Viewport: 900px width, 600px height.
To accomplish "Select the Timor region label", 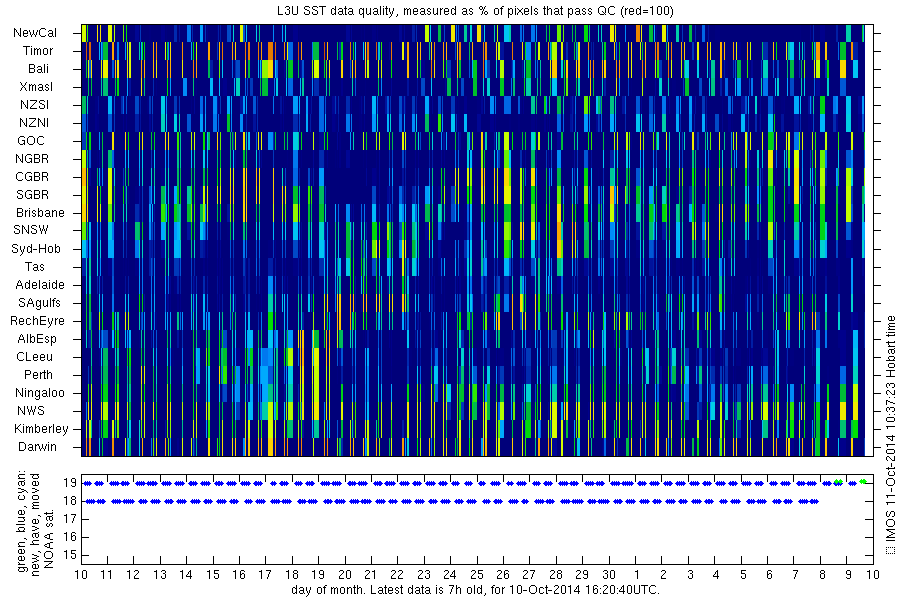I will 38,51.
